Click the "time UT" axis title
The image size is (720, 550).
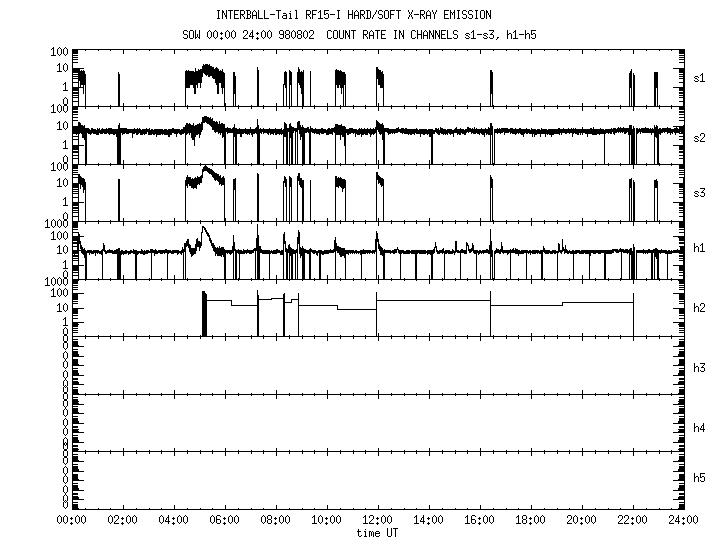click(x=377, y=533)
